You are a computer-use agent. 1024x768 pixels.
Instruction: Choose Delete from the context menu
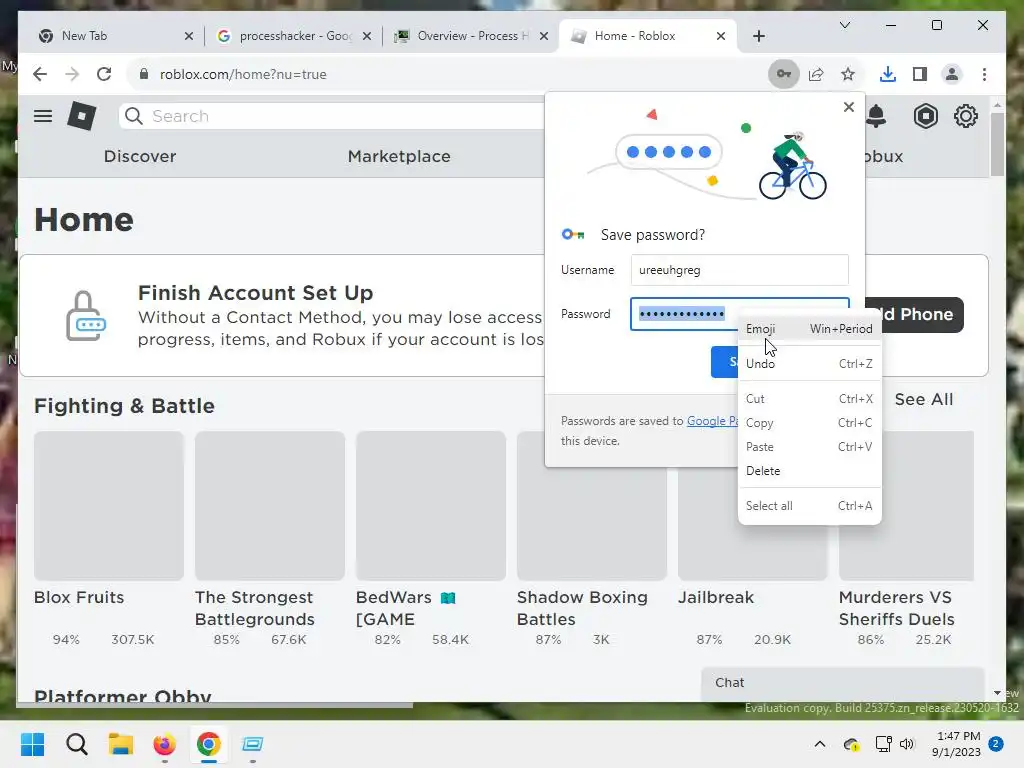tap(809, 471)
